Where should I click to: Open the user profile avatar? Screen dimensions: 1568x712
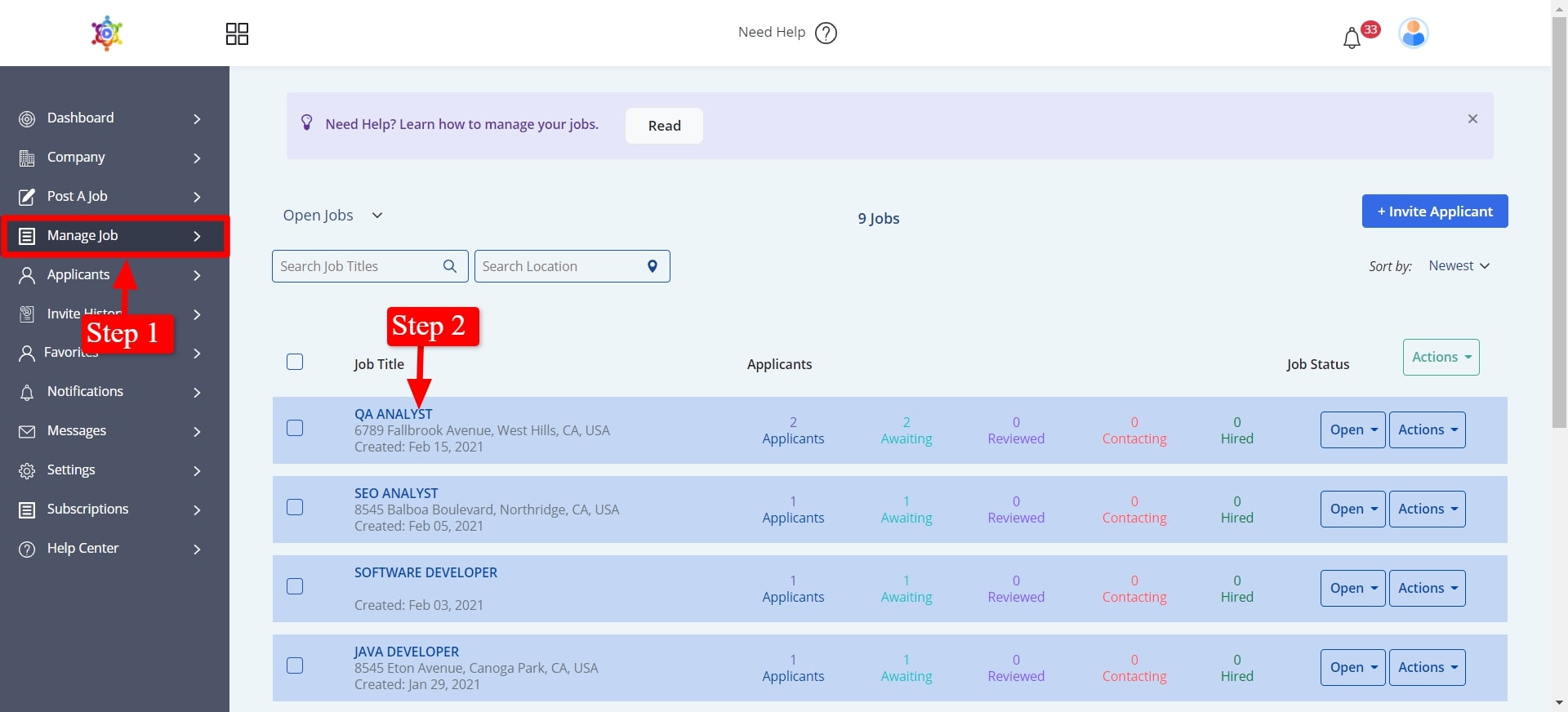(1413, 33)
